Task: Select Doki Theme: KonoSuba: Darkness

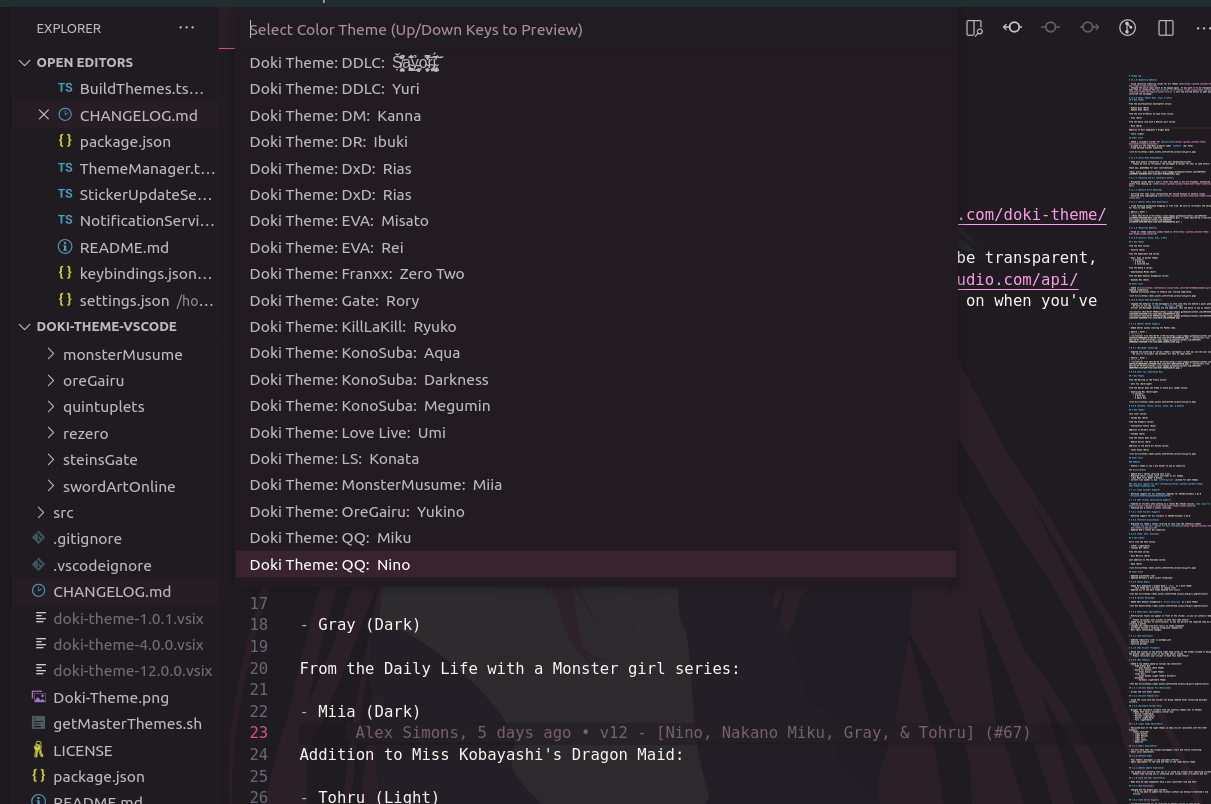Action: (596, 379)
